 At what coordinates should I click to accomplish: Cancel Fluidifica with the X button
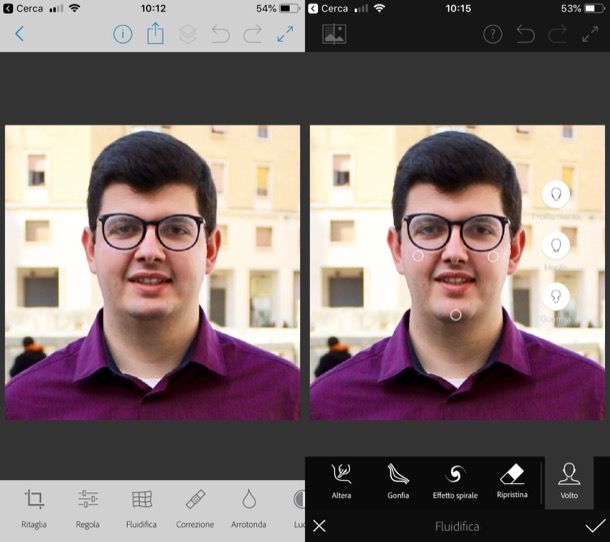319,526
